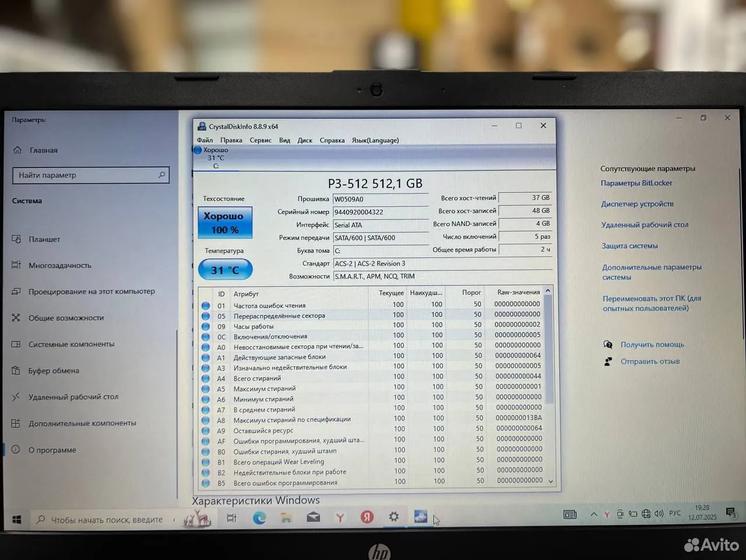
Task: Click status circle of Включения/отключения row
Action: (206, 337)
